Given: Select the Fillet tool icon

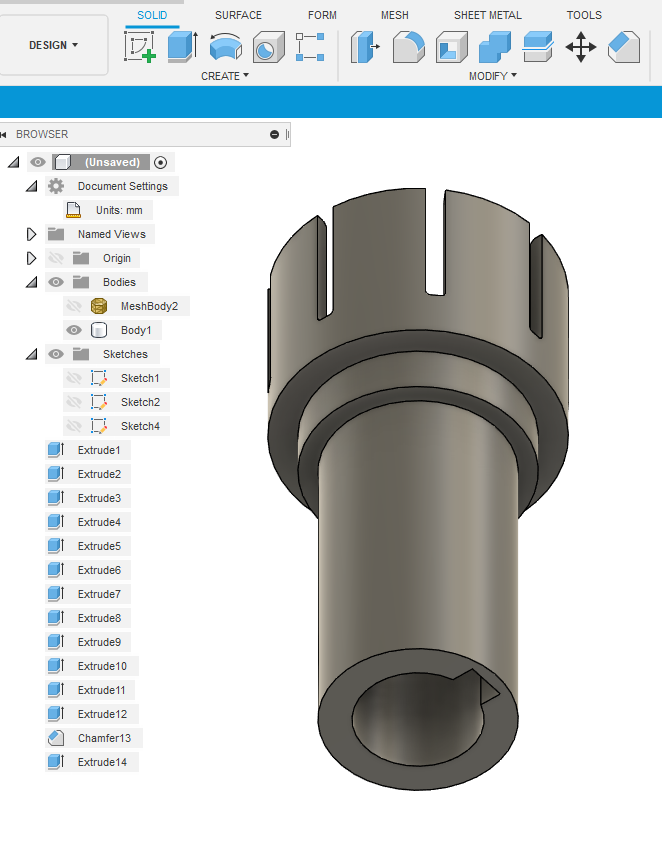Looking at the screenshot, I should [x=408, y=47].
